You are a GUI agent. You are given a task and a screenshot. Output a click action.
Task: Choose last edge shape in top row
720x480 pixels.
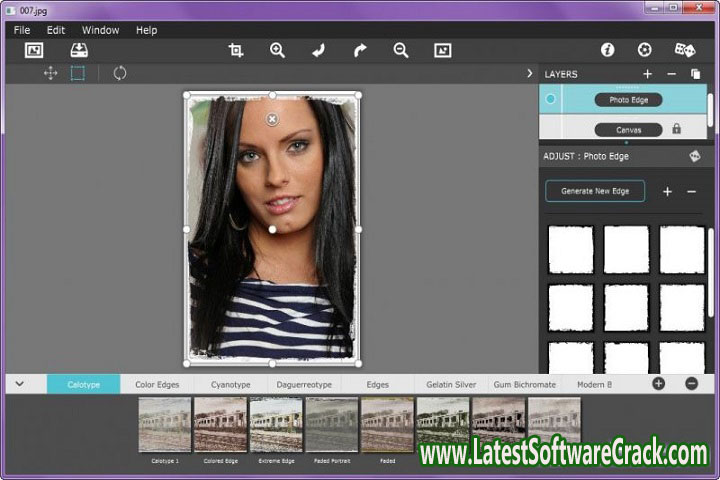tap(682, 250)
